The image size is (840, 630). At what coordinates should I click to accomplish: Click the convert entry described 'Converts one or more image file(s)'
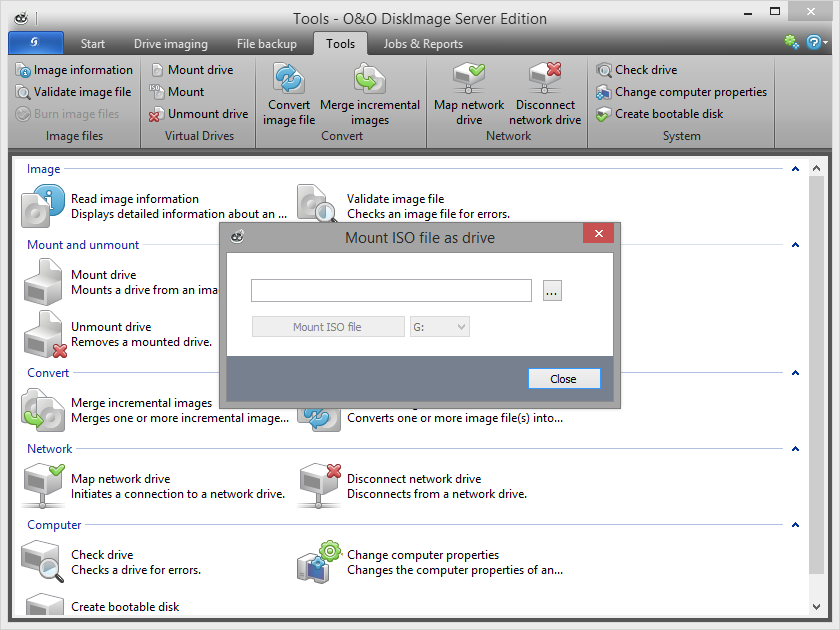pyautogui.click(x=430, y=418)
